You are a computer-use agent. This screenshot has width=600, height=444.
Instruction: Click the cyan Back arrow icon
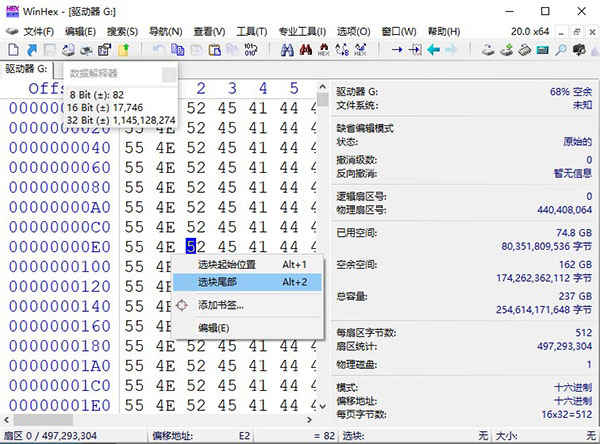pyautogui.click(x=434, y=50)
